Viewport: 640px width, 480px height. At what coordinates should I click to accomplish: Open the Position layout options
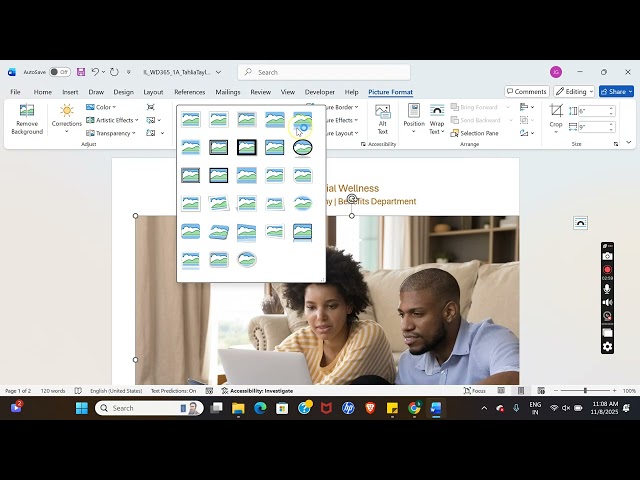click(414, 119)
